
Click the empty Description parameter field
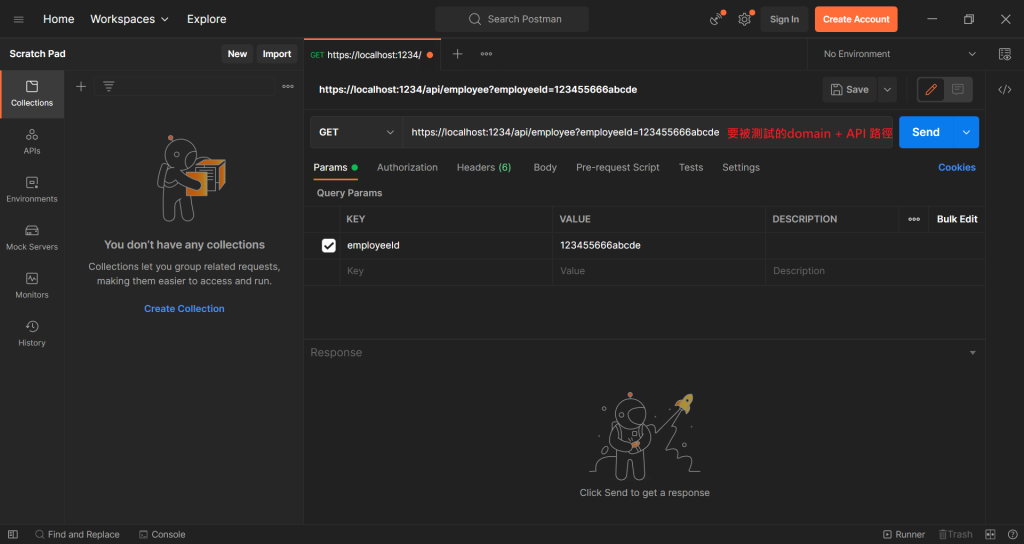point(875,271)
